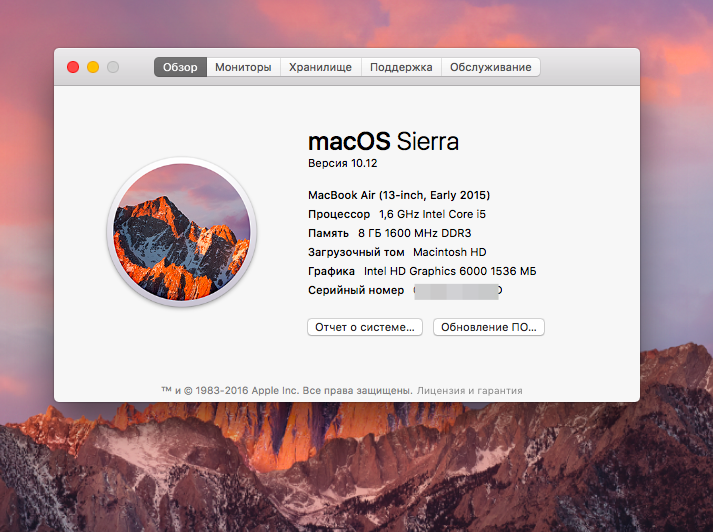Click the blurred serial number value

(x=457, y=291)
